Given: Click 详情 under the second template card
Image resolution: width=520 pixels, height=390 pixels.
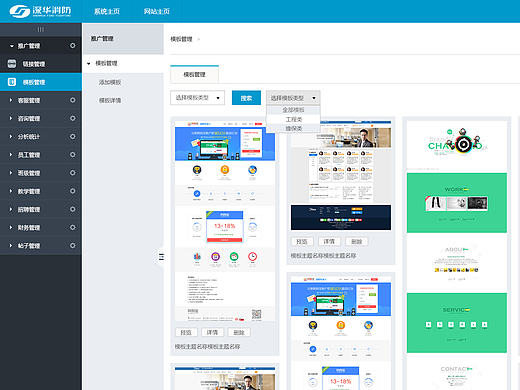Looking at the screenshot, I should coord(329,241).
